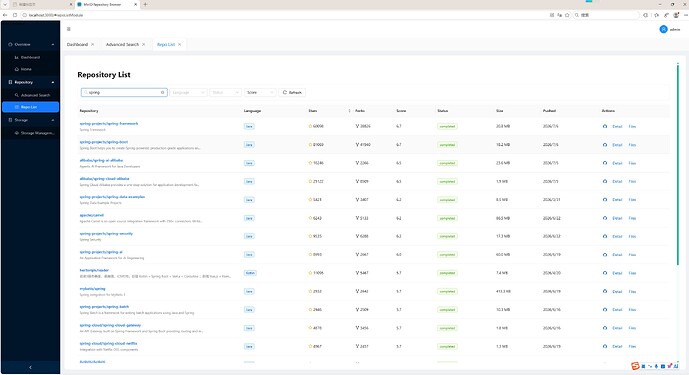689x375 pixels.
Task: Open the Status filter dropdown
Action: coord(225,92)
